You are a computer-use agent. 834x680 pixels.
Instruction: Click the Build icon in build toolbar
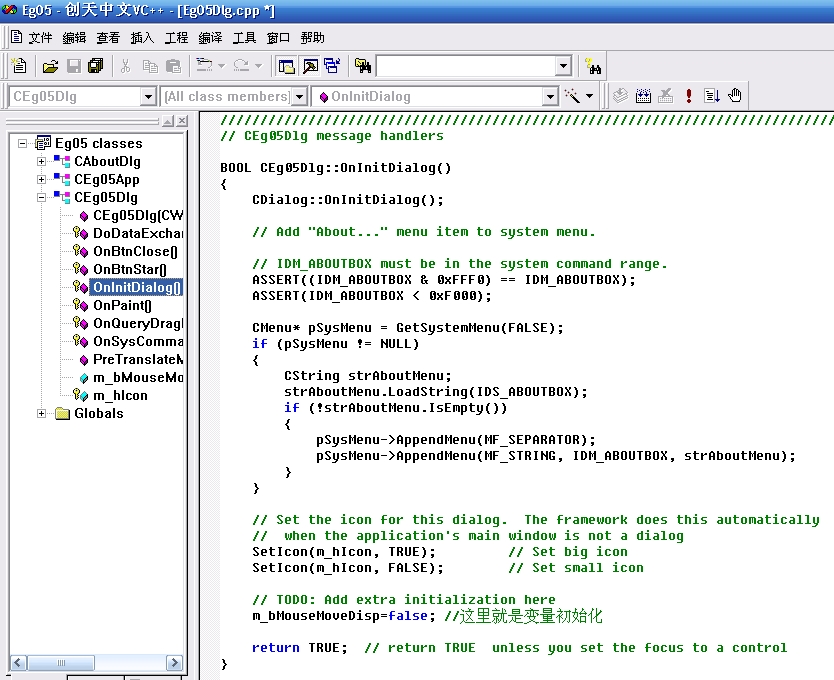coord(643,96)
